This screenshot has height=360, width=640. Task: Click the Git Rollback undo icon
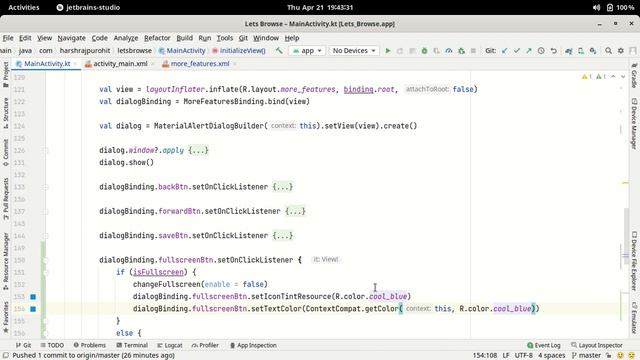coord(553,51)
